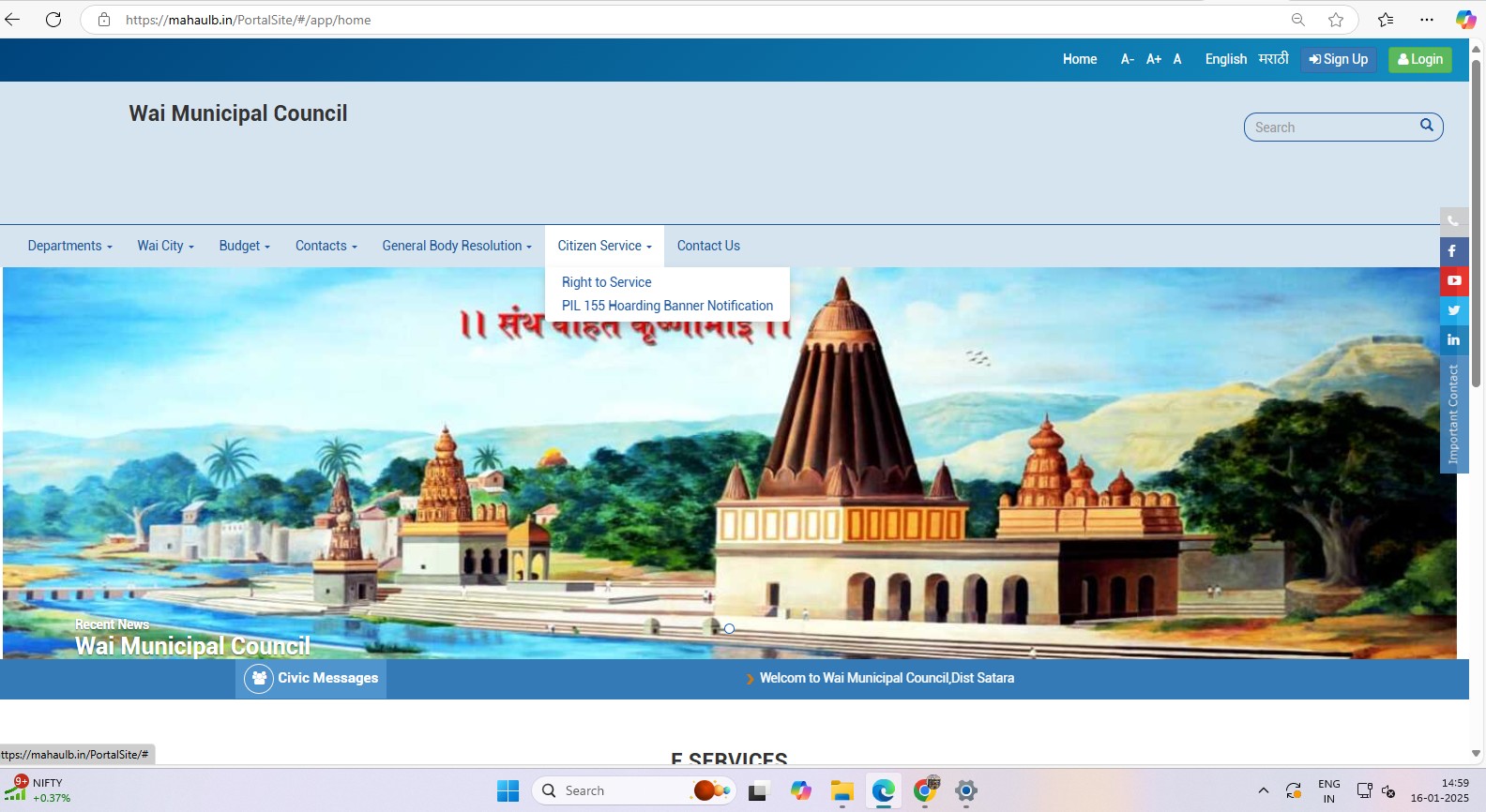Open the Copilot icon in the browser toolbar
Image resolution: width=1486 pixels, height=812 pixels.
[1465, 20]
